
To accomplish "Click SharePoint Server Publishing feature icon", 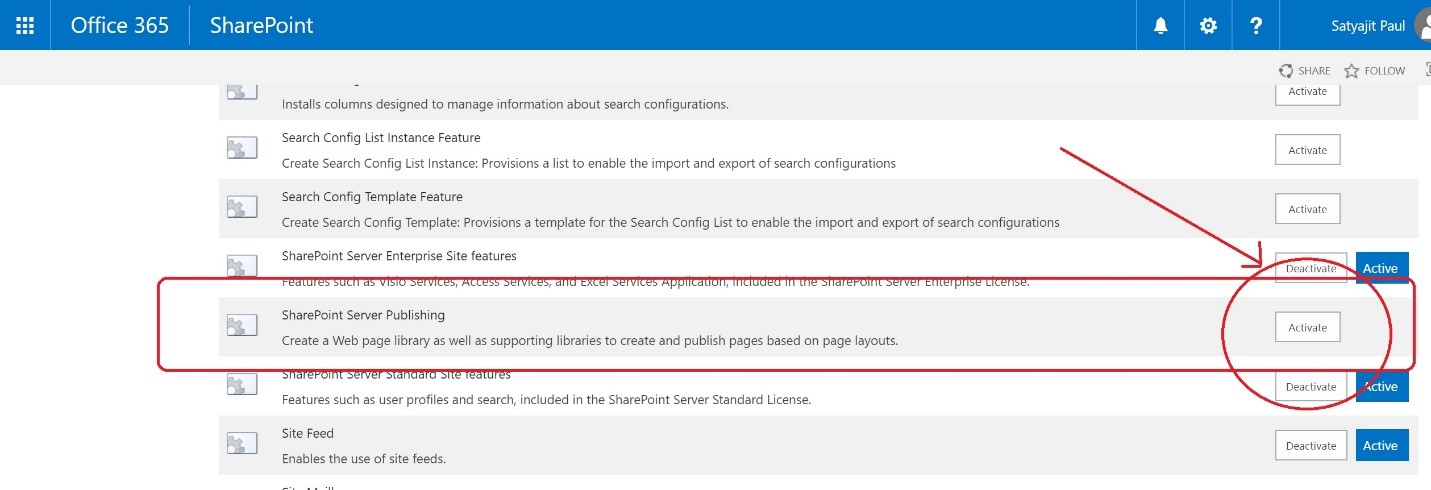I will (x=242, y=326).
